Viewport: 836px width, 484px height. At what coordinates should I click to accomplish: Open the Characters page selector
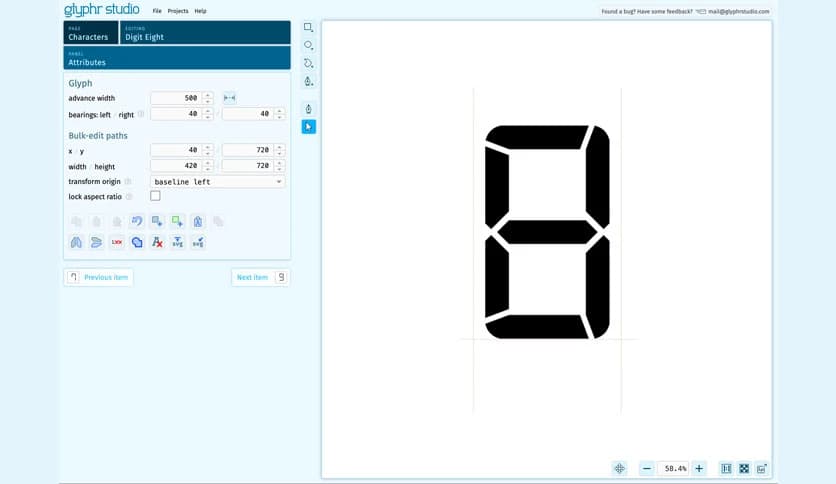click(91, 33)
